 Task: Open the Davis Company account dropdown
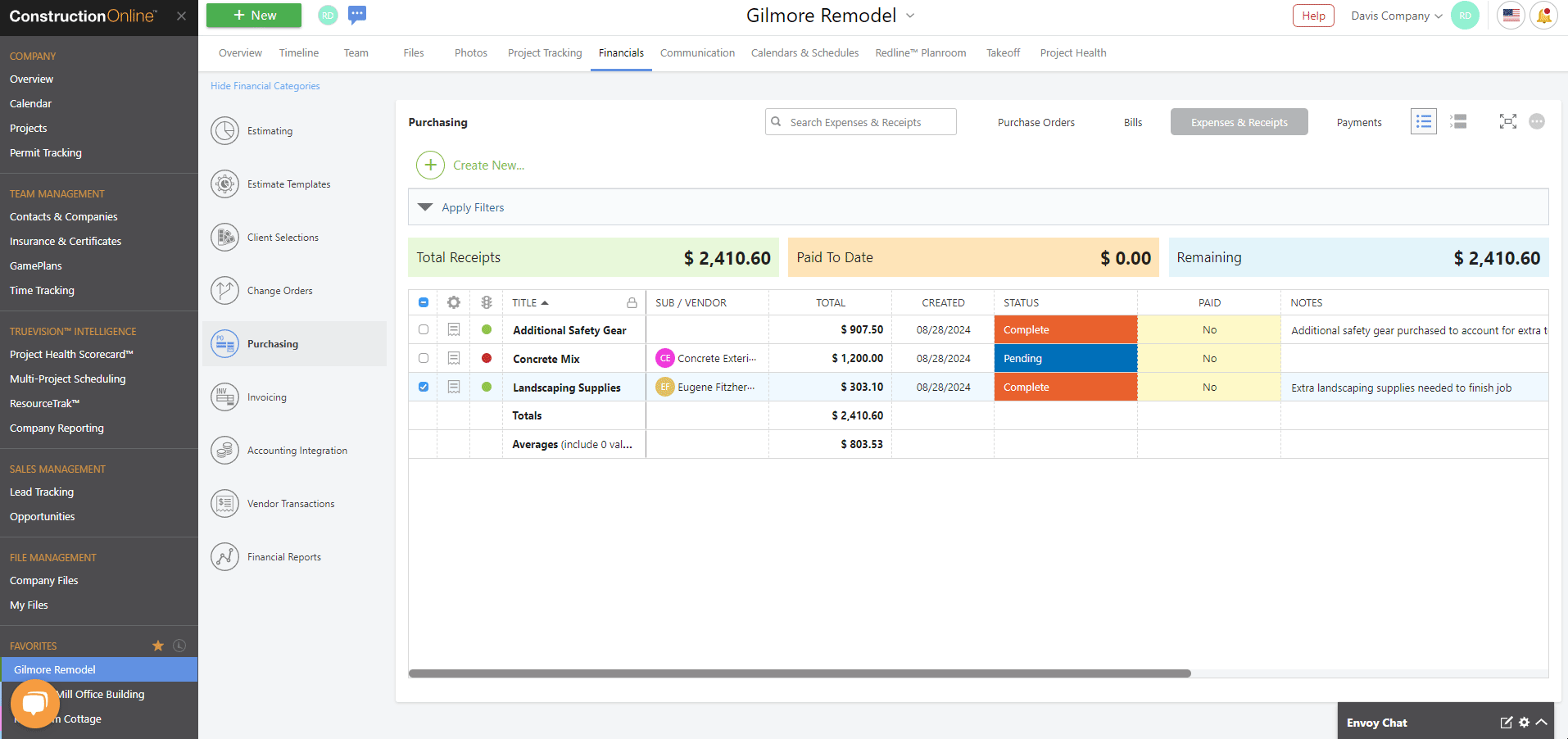click(x=1397, y=16)
